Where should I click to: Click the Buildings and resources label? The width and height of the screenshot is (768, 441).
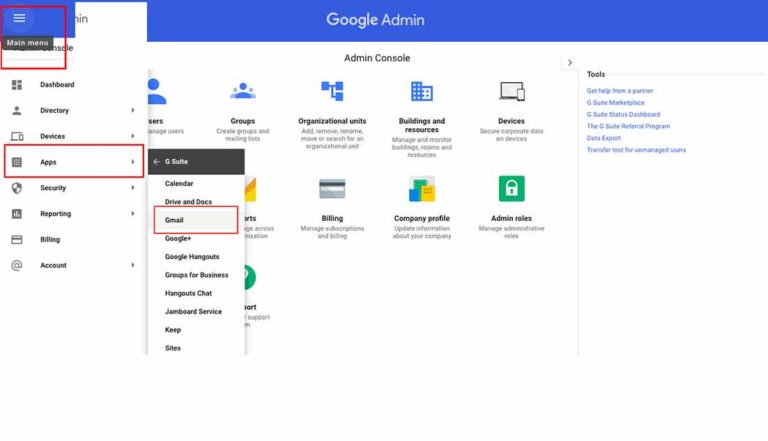click(x=422, y=125)
